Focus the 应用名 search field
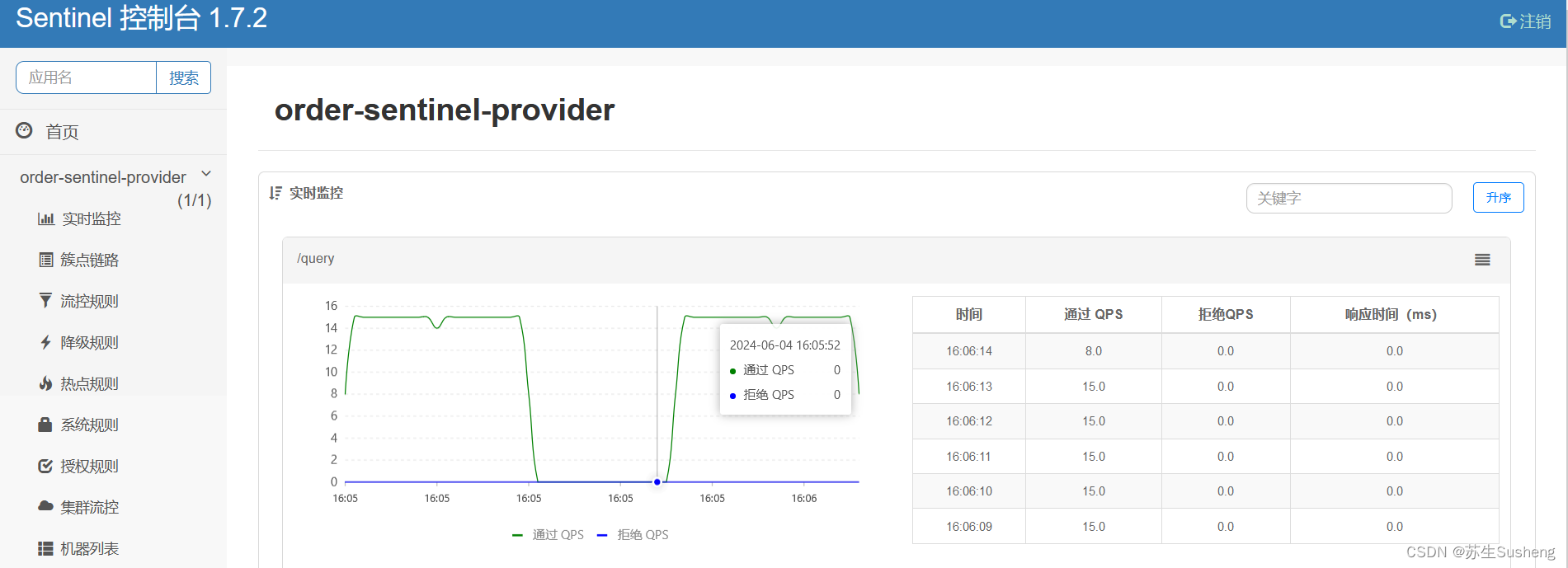 click(87, 77)
